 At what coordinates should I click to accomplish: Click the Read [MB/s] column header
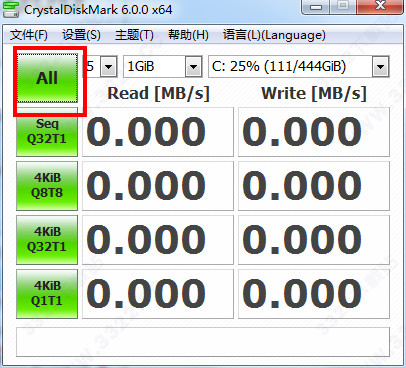coord(158,93)
